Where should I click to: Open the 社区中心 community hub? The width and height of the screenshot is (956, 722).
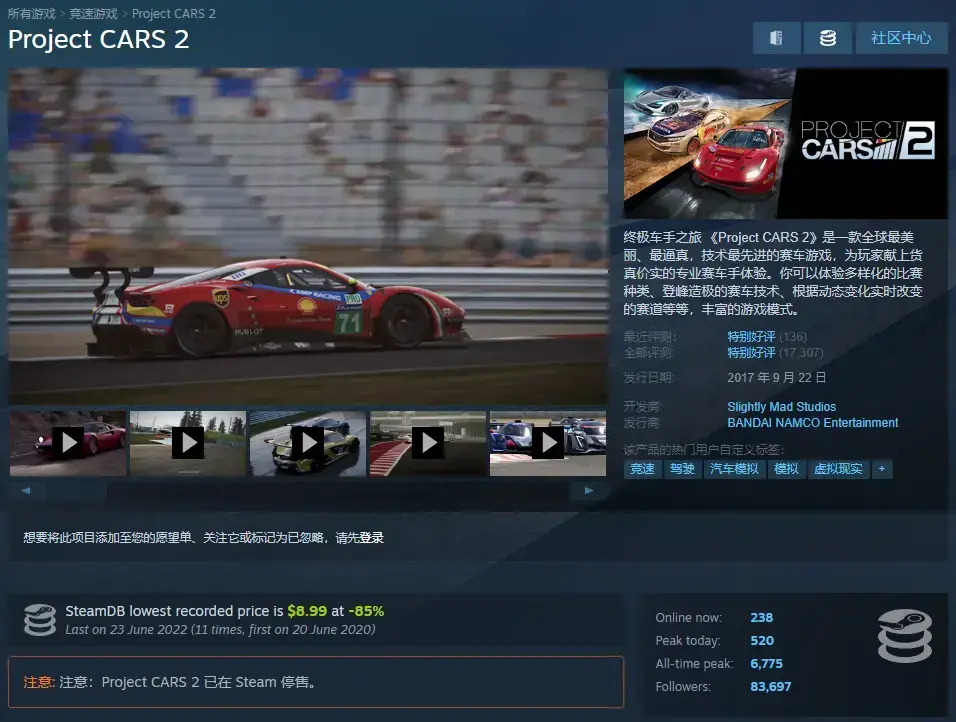[x=900, y=38]
